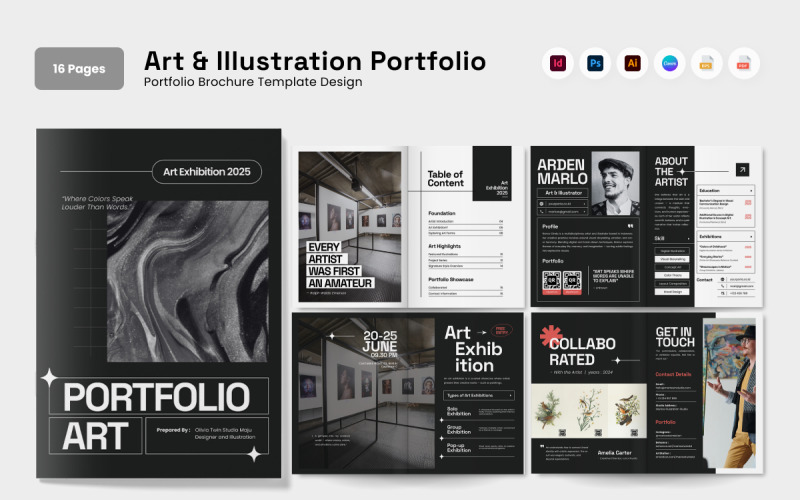
Task: Click the red asterisk icon by Collaborated
Action: point(552,336)
